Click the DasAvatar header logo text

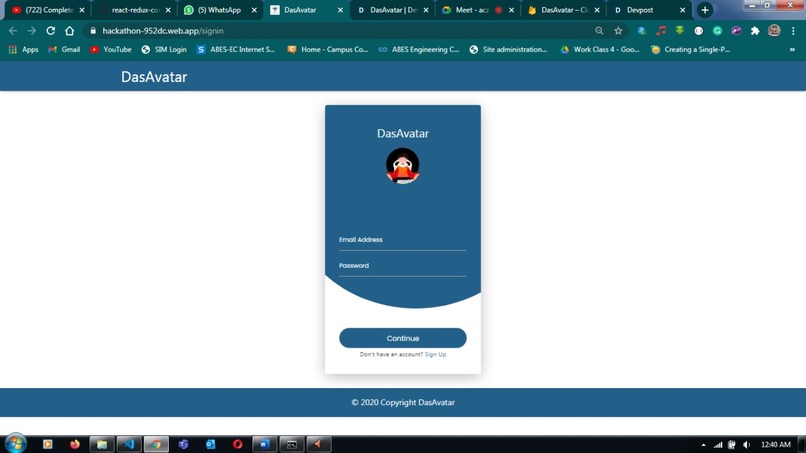coord(154,77)
